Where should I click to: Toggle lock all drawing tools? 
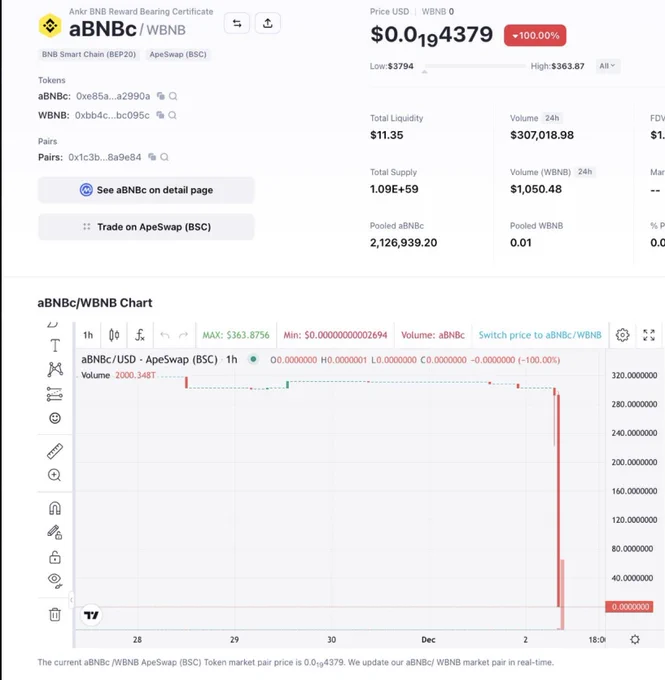pos(55,557)
